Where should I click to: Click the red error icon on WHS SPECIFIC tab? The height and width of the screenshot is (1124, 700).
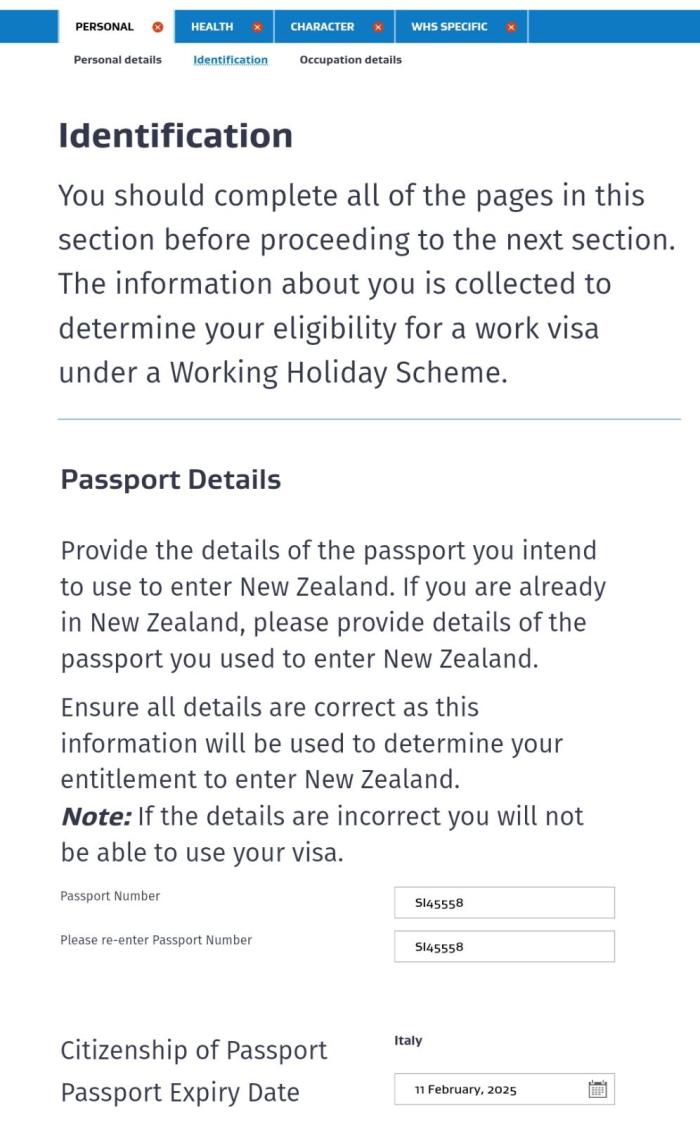(511, 27)
